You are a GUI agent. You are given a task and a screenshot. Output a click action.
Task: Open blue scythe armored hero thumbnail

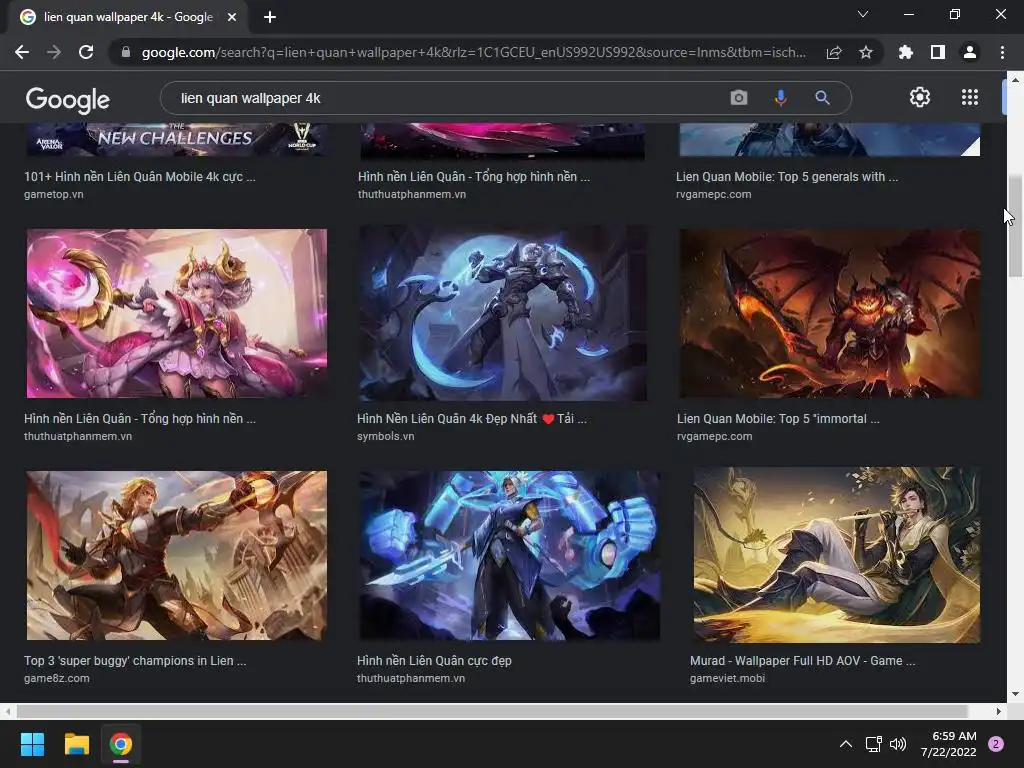pos(503,313)
